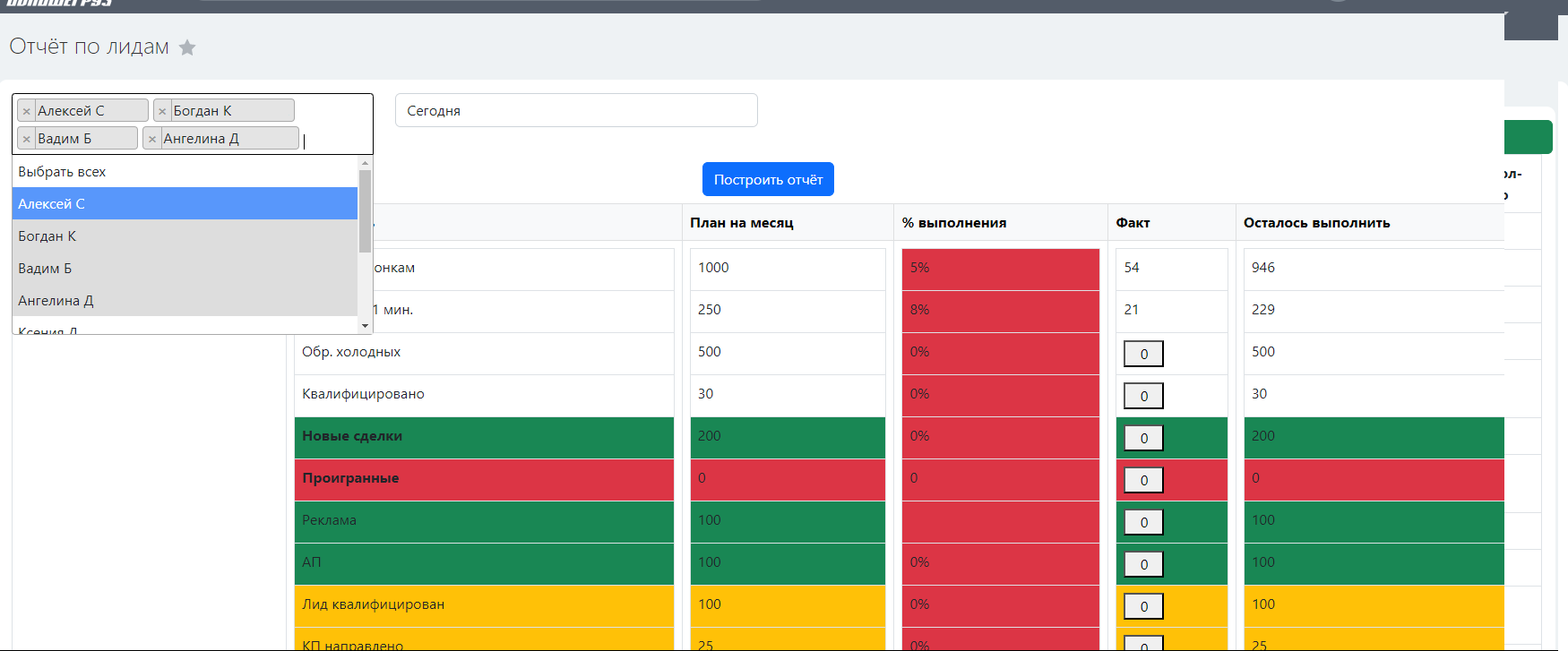The width and height of the screenshot is (1568, 651).
Task: Click the Новые сделки row label
Action: tap(352, 436)
